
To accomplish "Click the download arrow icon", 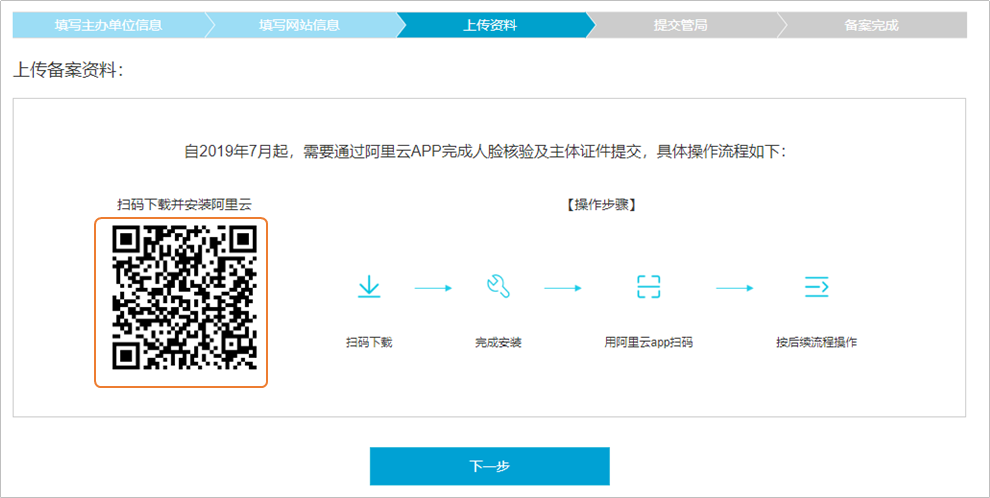I will [x=369, y=288].
